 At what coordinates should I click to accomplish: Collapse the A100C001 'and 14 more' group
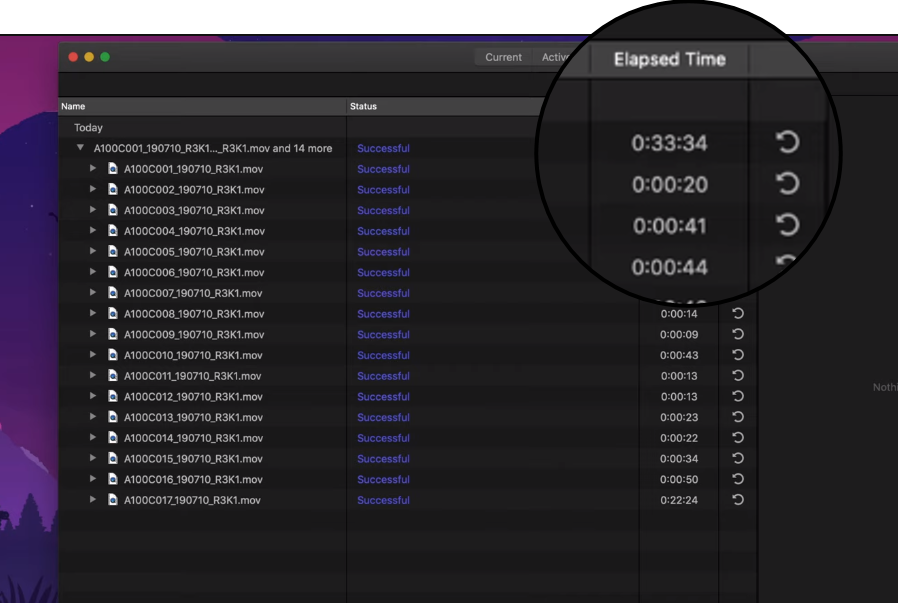80,148
